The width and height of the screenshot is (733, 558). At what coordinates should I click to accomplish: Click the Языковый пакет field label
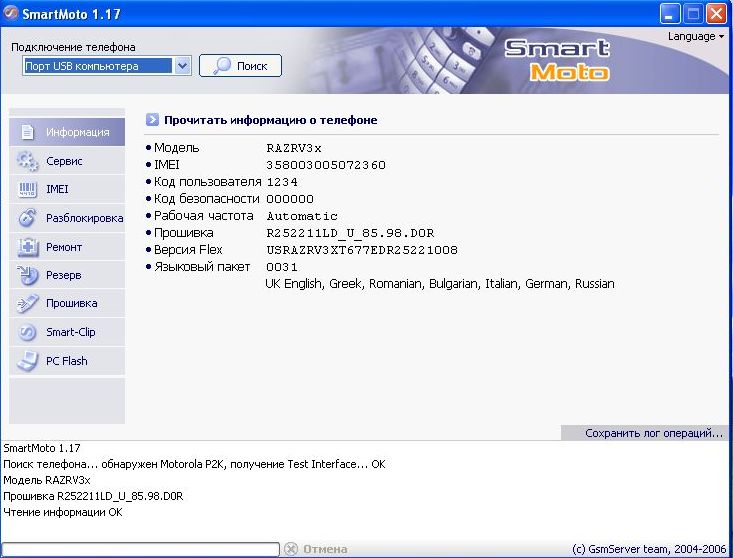201,267
